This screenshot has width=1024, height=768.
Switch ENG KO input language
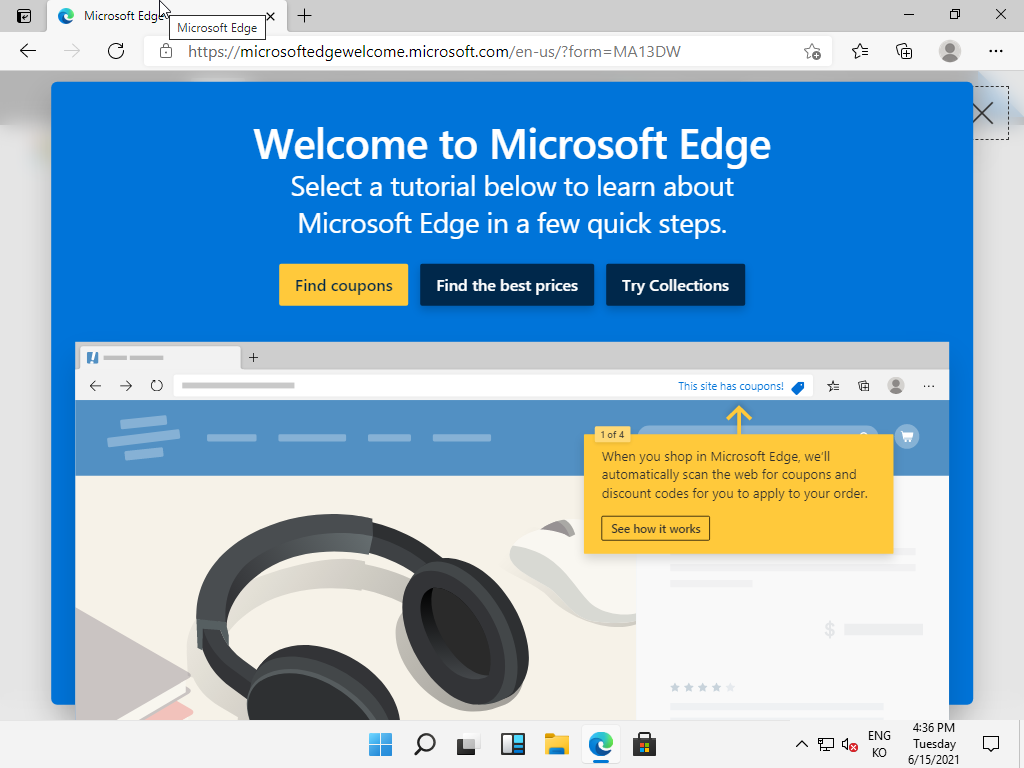point(879,744)
